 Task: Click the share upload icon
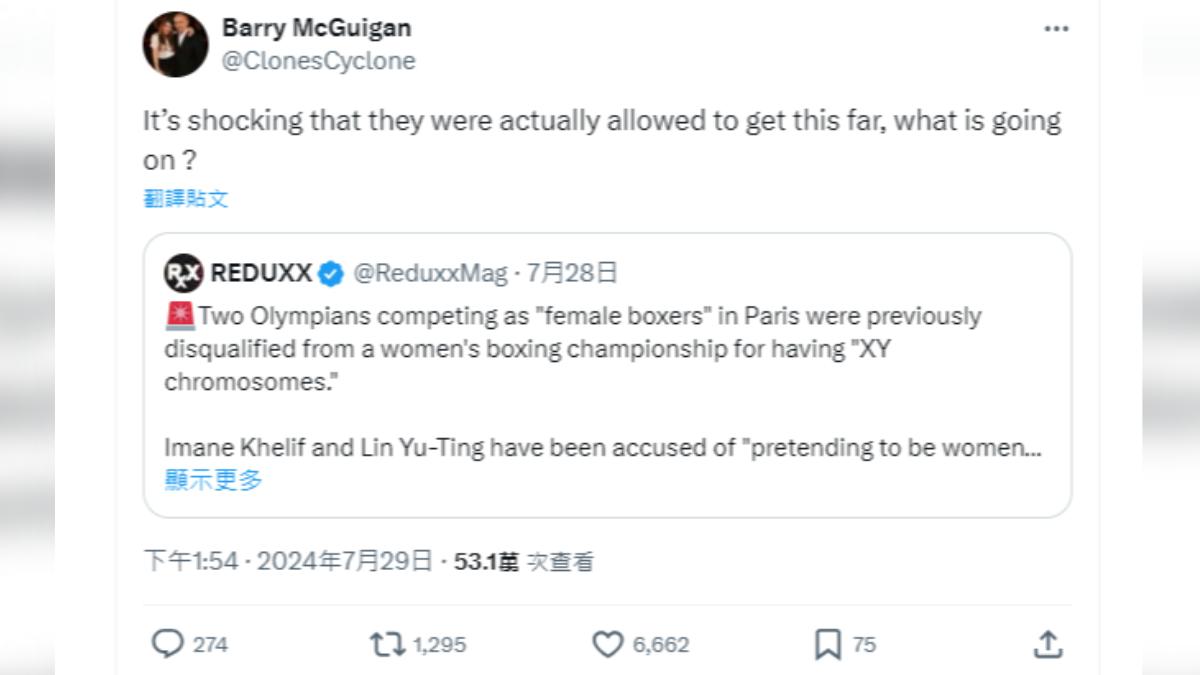[x=1047, y=644]
